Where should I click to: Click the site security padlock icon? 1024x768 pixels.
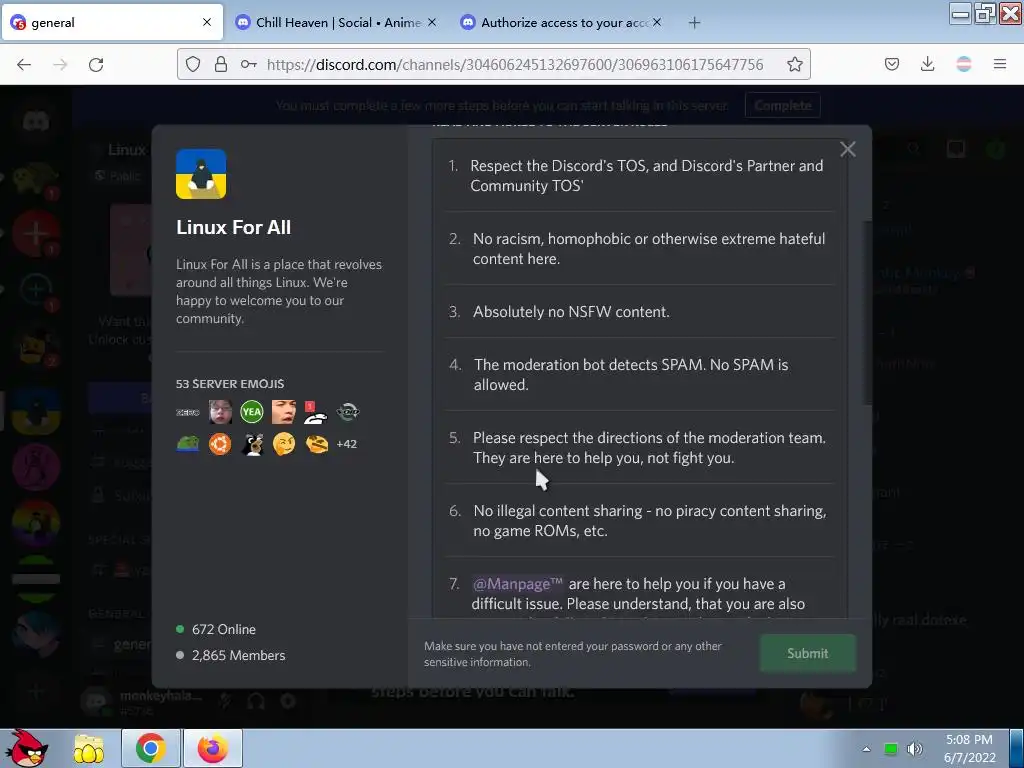click(x=221, y=64)
